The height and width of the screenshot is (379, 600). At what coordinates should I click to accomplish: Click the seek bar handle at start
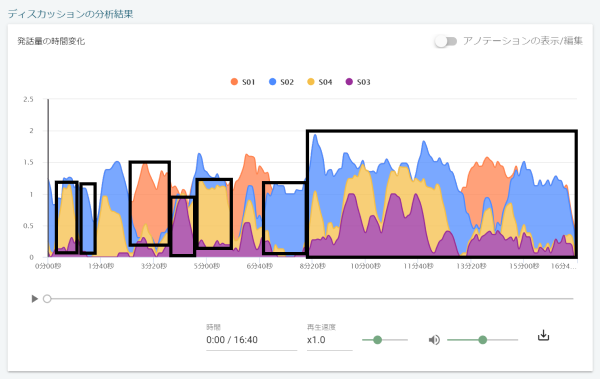(47, 299)
